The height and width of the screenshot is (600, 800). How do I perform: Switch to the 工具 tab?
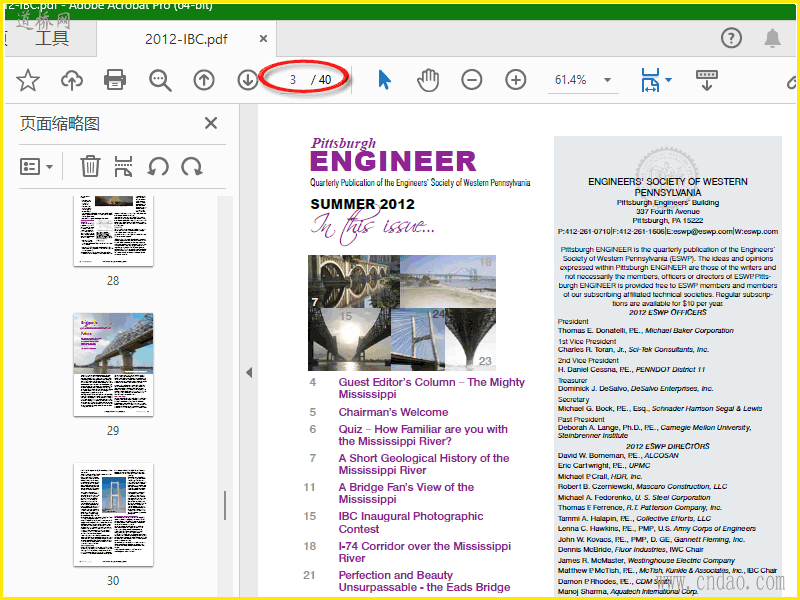point(52,38)
